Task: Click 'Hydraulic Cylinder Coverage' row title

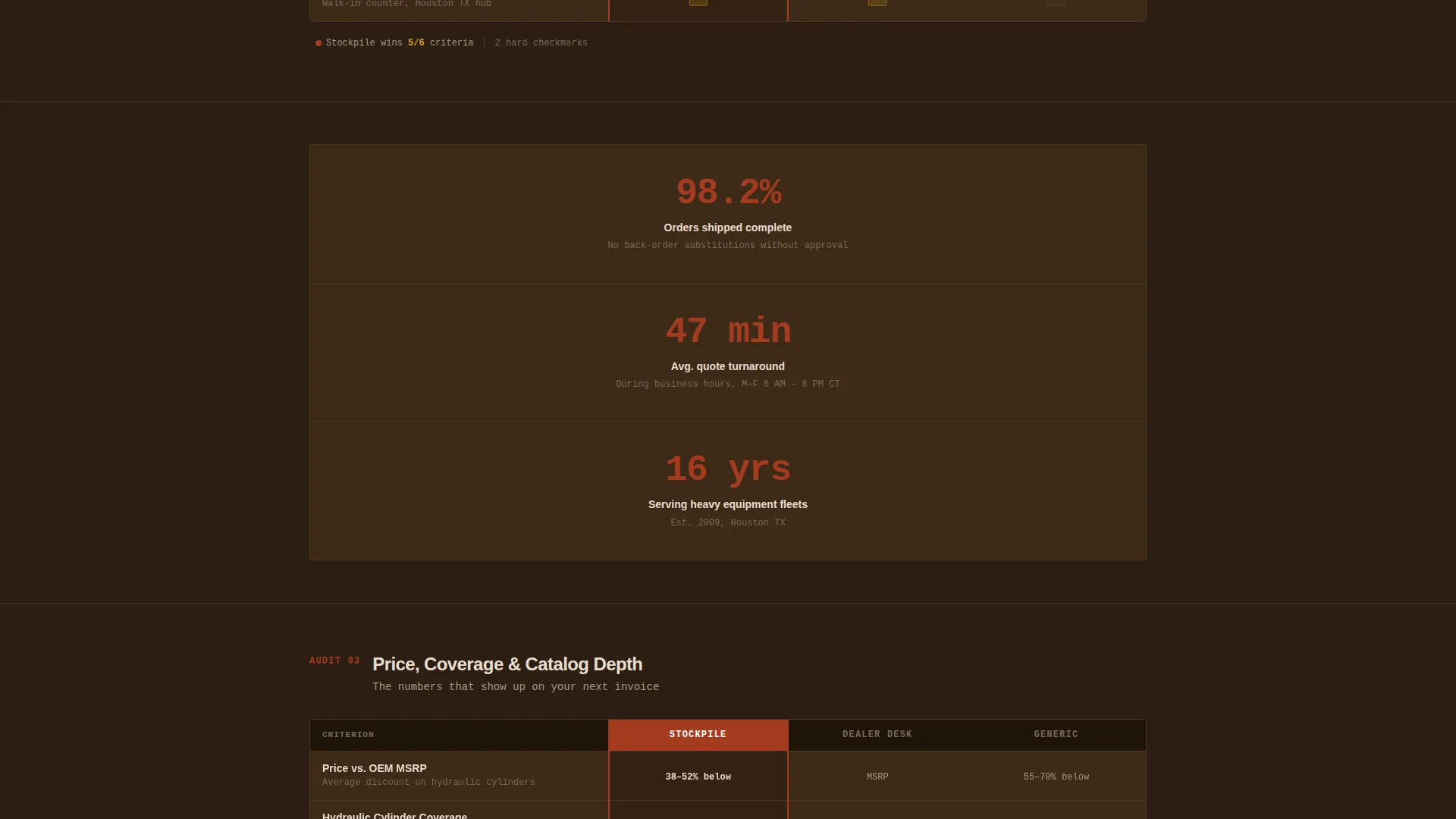Action: (x=394, y=815)
